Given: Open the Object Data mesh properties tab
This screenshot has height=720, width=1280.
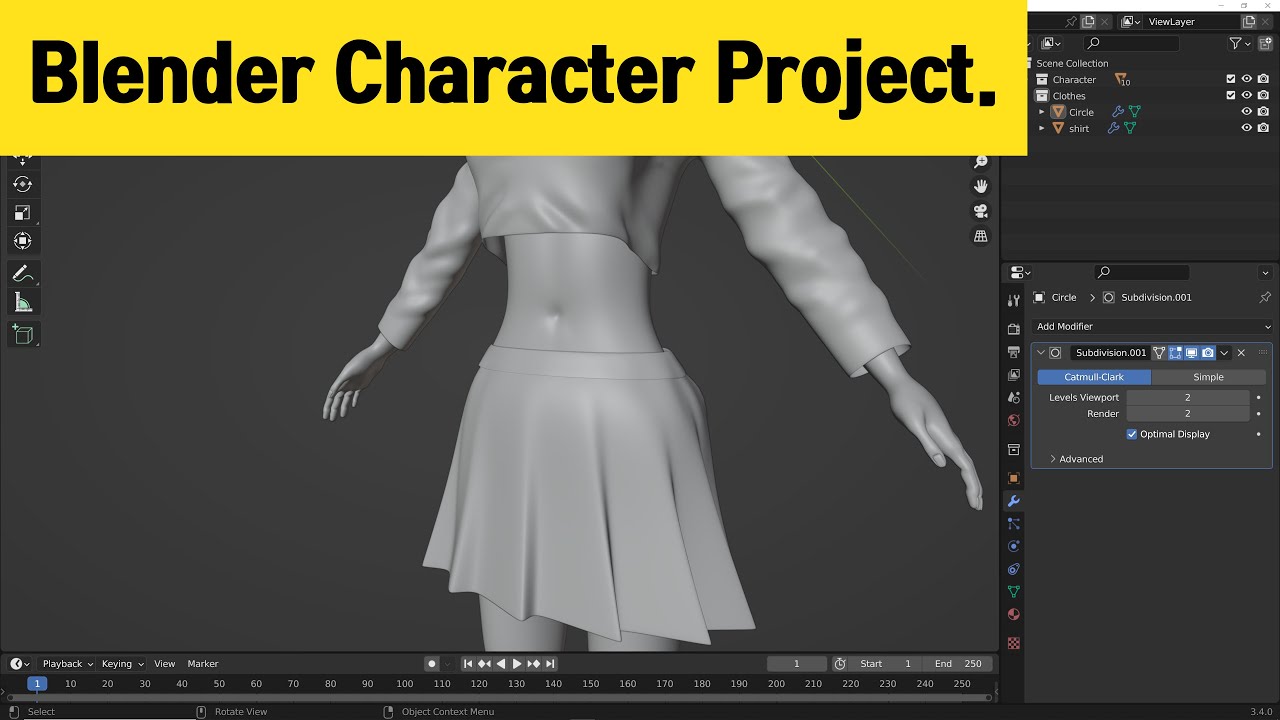Looking at the screenshot, I should tap(1014, 592).
